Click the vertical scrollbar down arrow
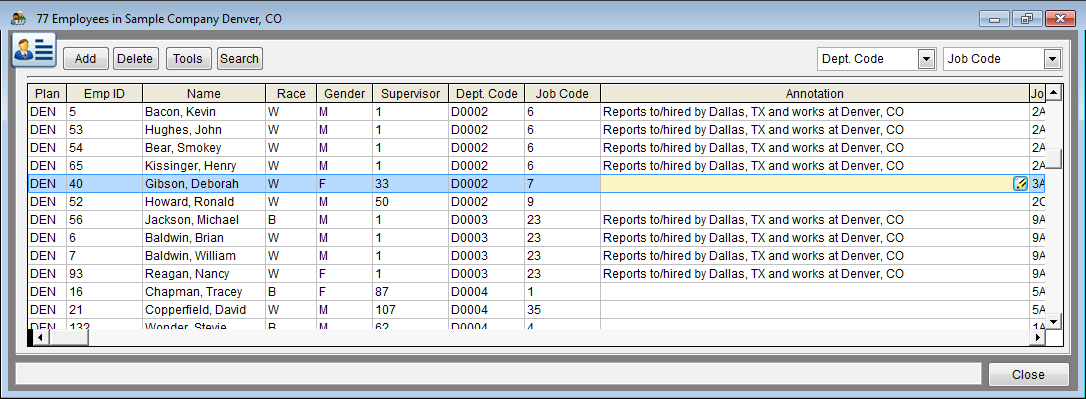1086x399 pixels. [x=1053, y=321]
